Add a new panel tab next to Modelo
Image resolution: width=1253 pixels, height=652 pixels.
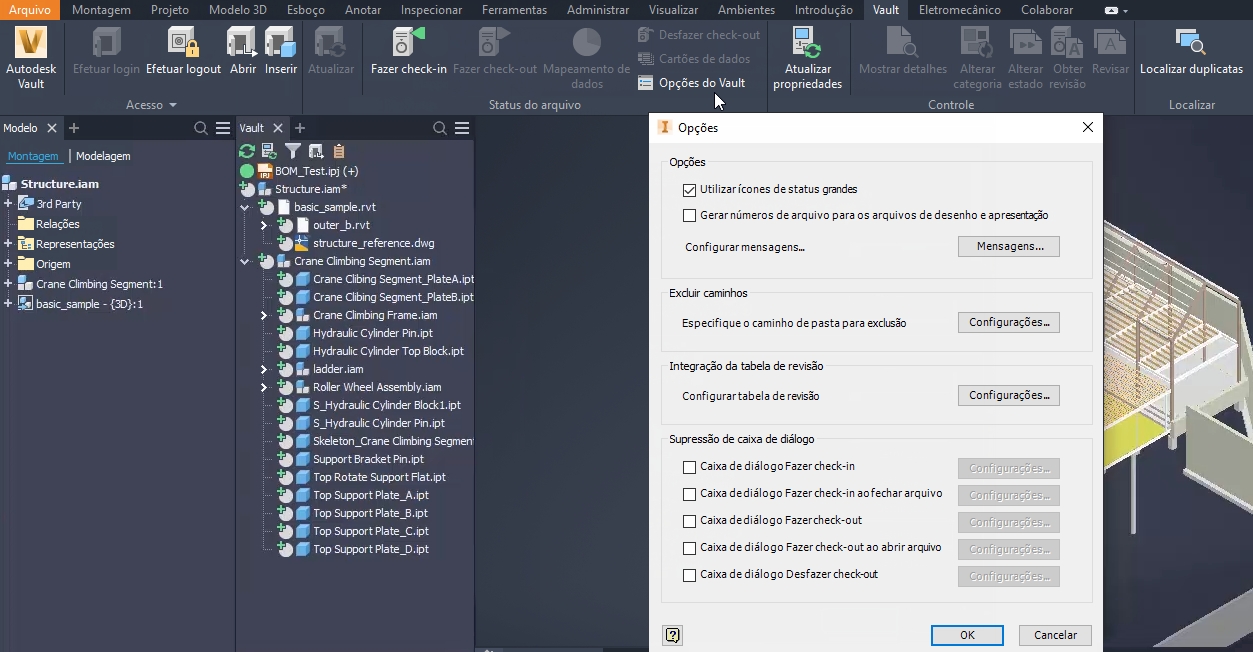74,128
